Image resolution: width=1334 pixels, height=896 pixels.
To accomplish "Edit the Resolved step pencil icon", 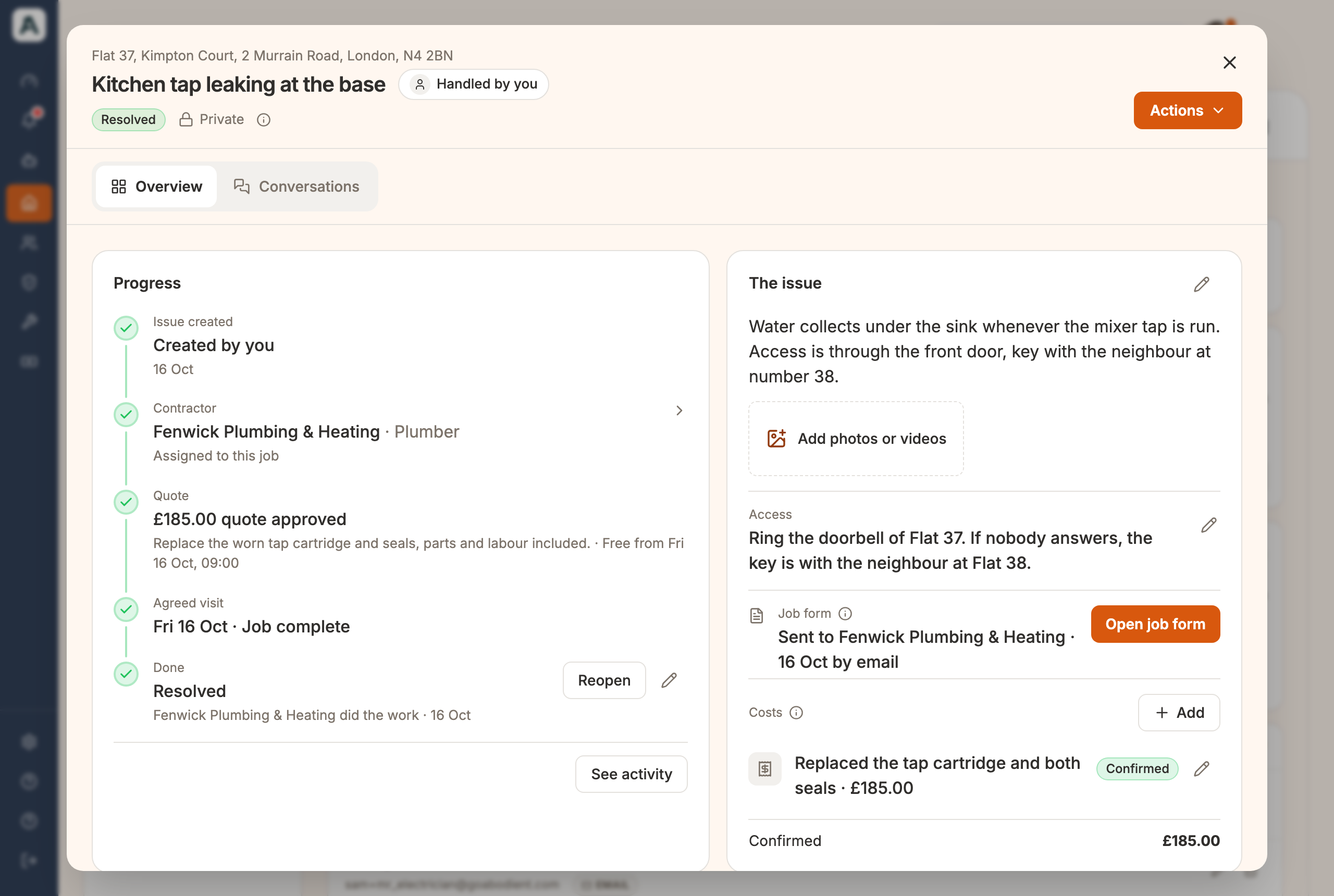I will coord(669,680).
